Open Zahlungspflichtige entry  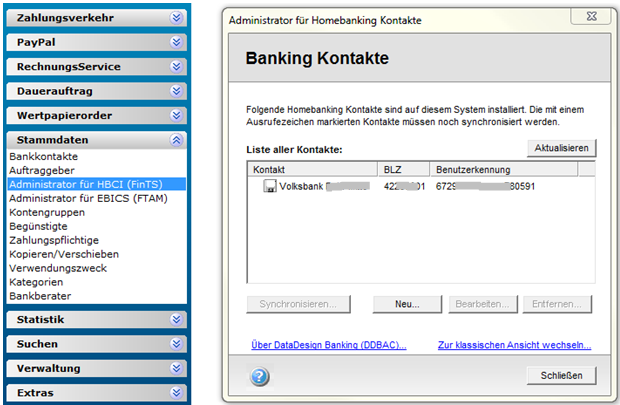54,240
